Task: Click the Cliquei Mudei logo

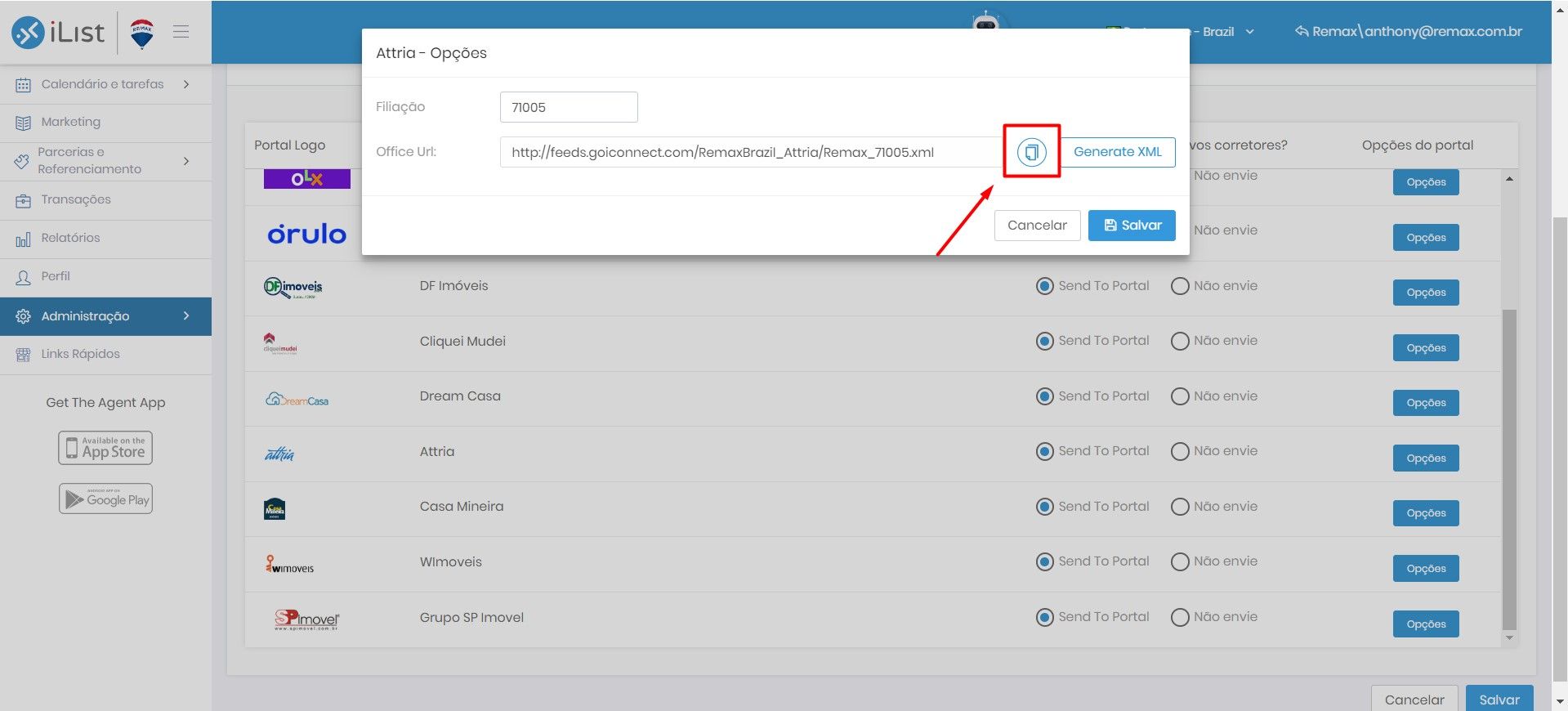Action: tap(280, 343)
